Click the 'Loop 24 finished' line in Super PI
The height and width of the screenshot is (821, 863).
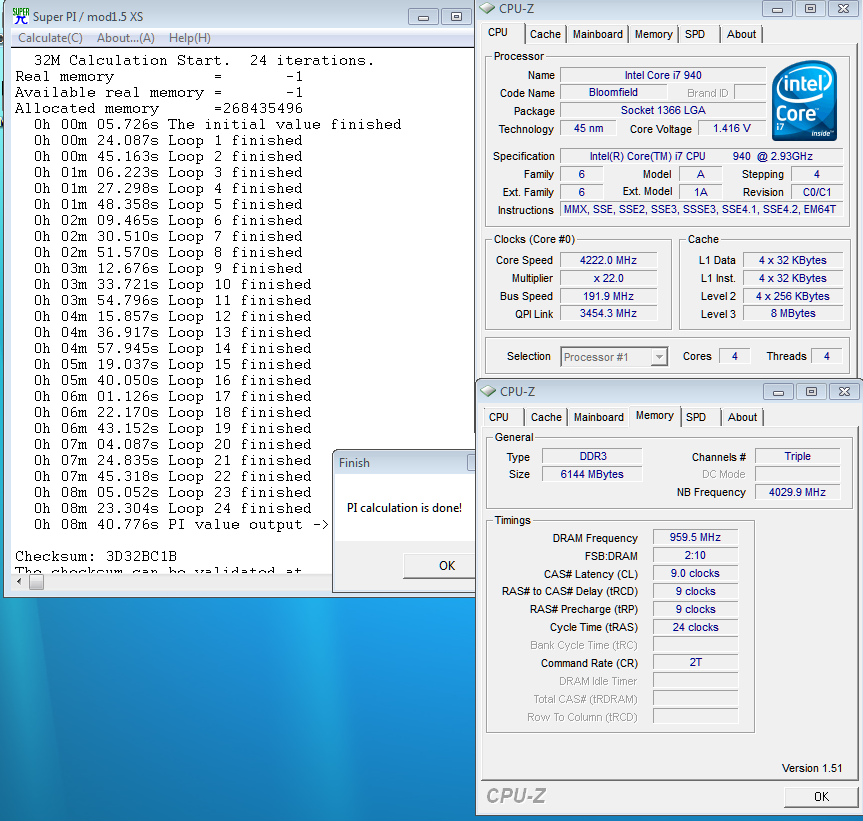173,508
